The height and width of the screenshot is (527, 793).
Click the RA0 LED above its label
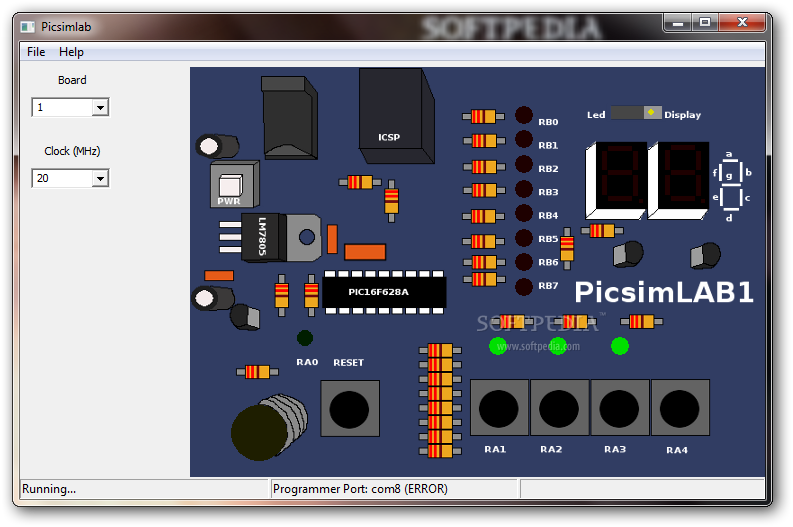pyautogui.click(x=304, y=338)
